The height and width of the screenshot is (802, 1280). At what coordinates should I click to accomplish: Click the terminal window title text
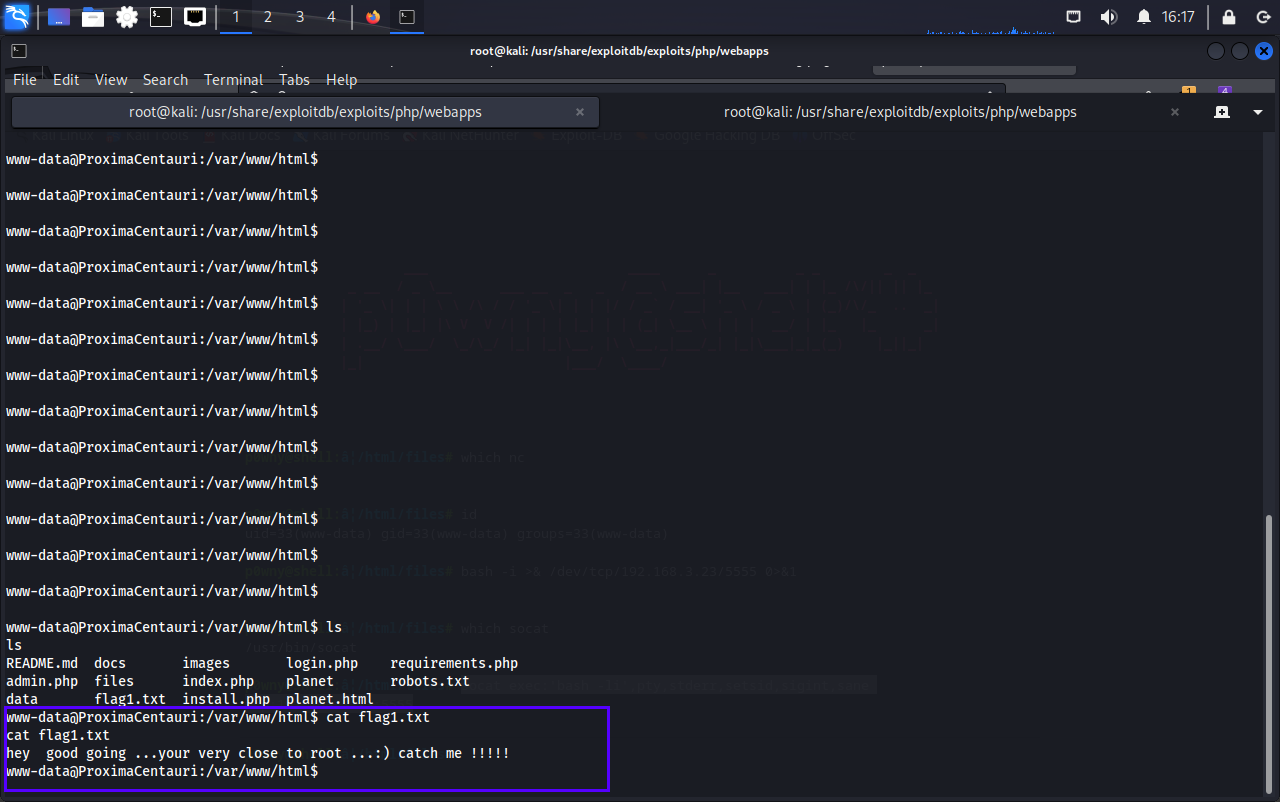pyautogui.click(x=619, y=51)
